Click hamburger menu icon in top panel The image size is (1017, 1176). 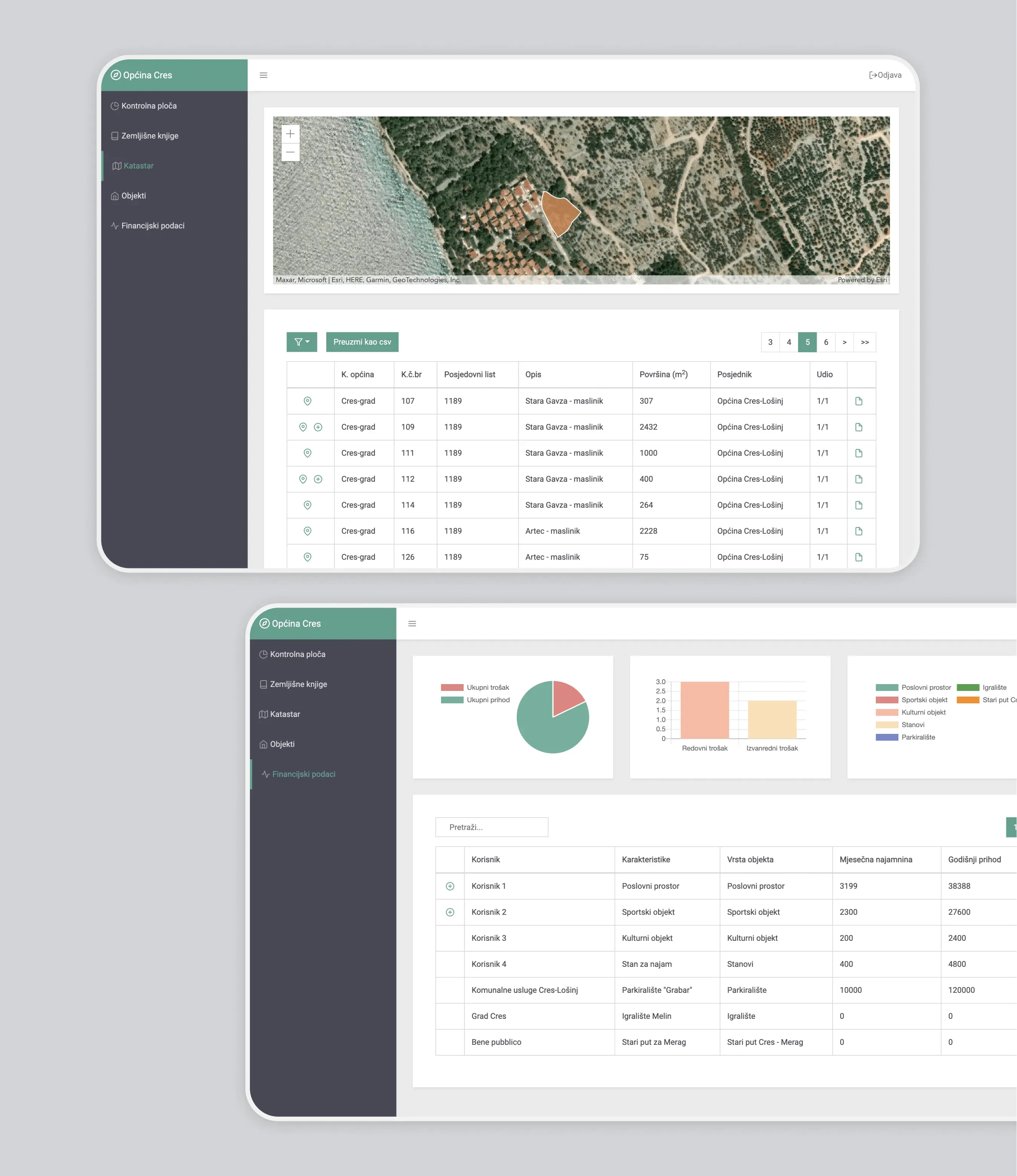[x=263, y=75]
